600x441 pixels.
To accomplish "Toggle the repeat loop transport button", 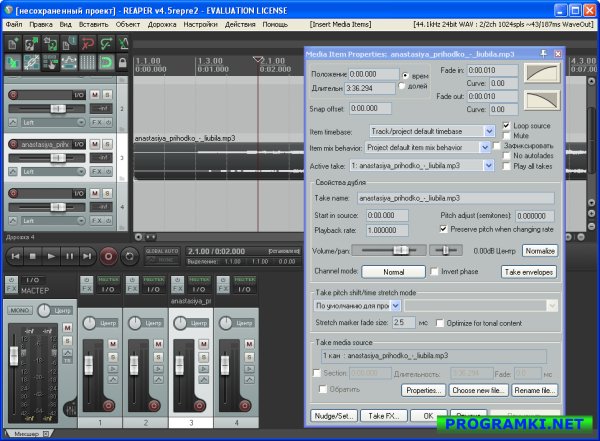I will point(130,256).
